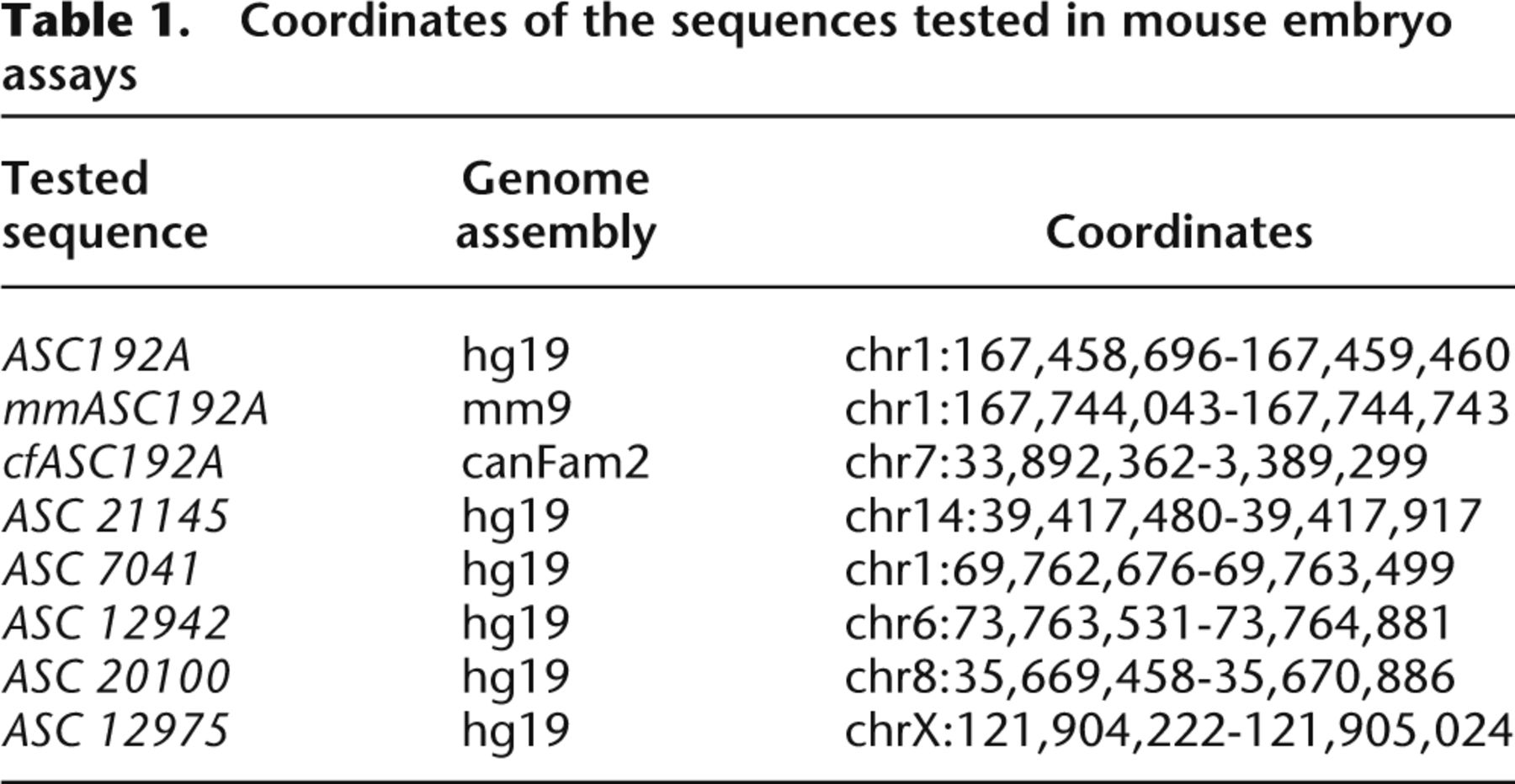The width and height of the screenshot is (1515, 784).
Task: Click the chr7:33,892,362-3,389,299 coordinates cell
Action: [x=1136, y=464]
